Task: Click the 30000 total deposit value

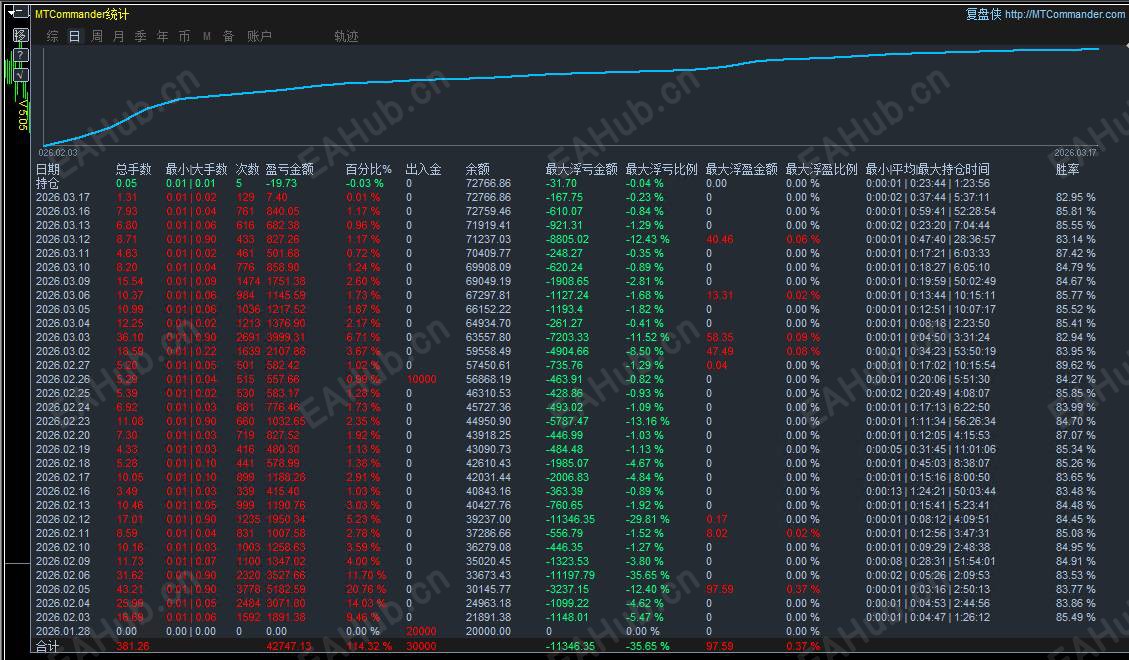Action: pyautogui.click(x=421, y=646)
